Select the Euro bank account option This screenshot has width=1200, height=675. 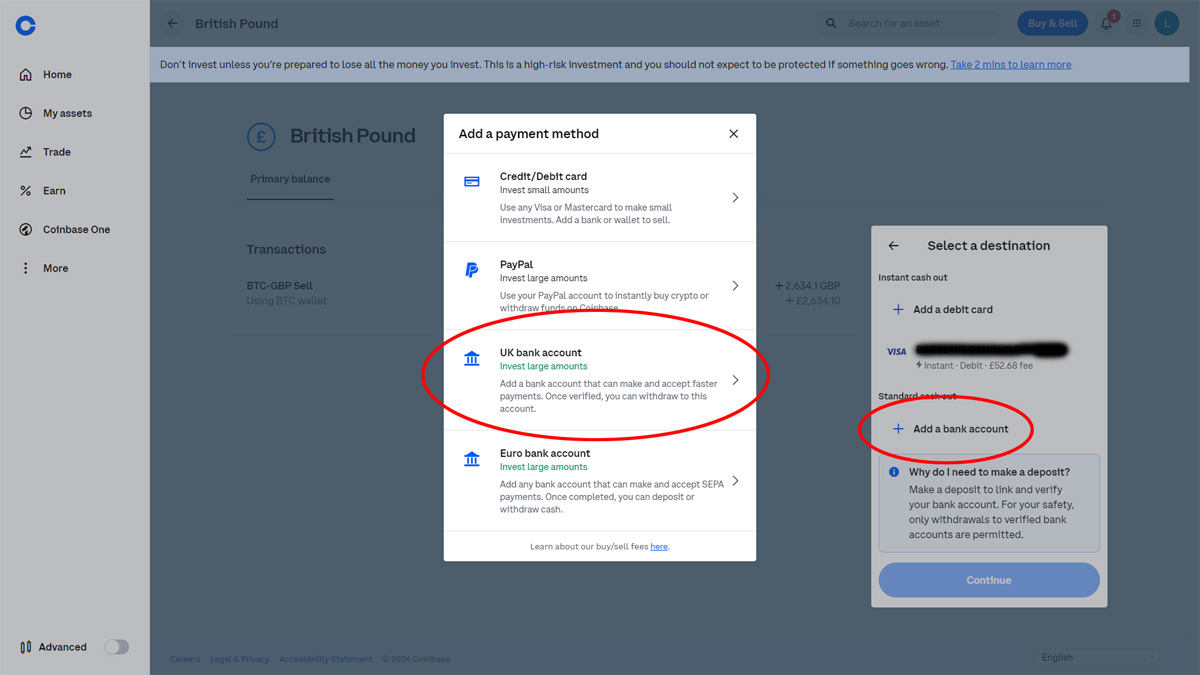point(600,481)
